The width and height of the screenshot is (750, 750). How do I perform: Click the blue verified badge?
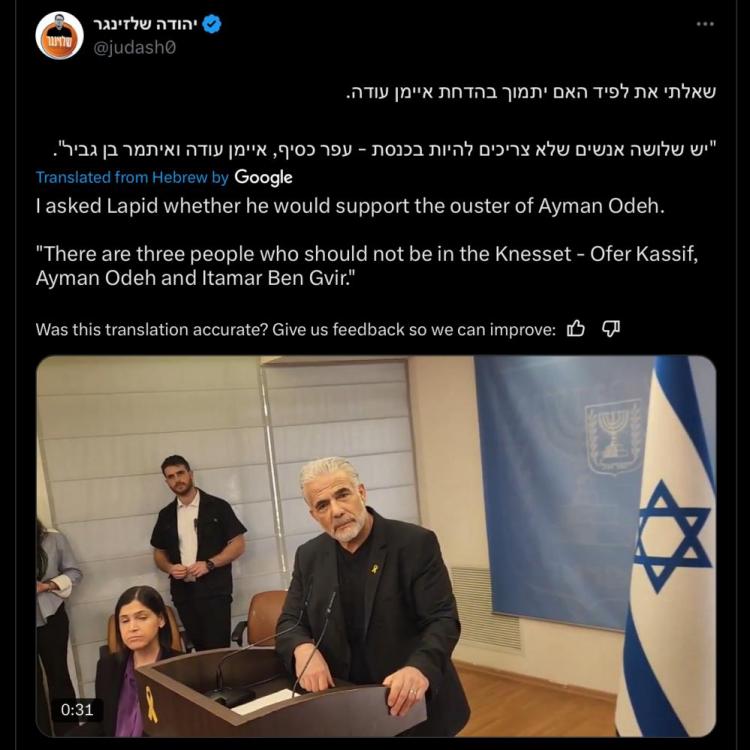[x=211, y=24]
